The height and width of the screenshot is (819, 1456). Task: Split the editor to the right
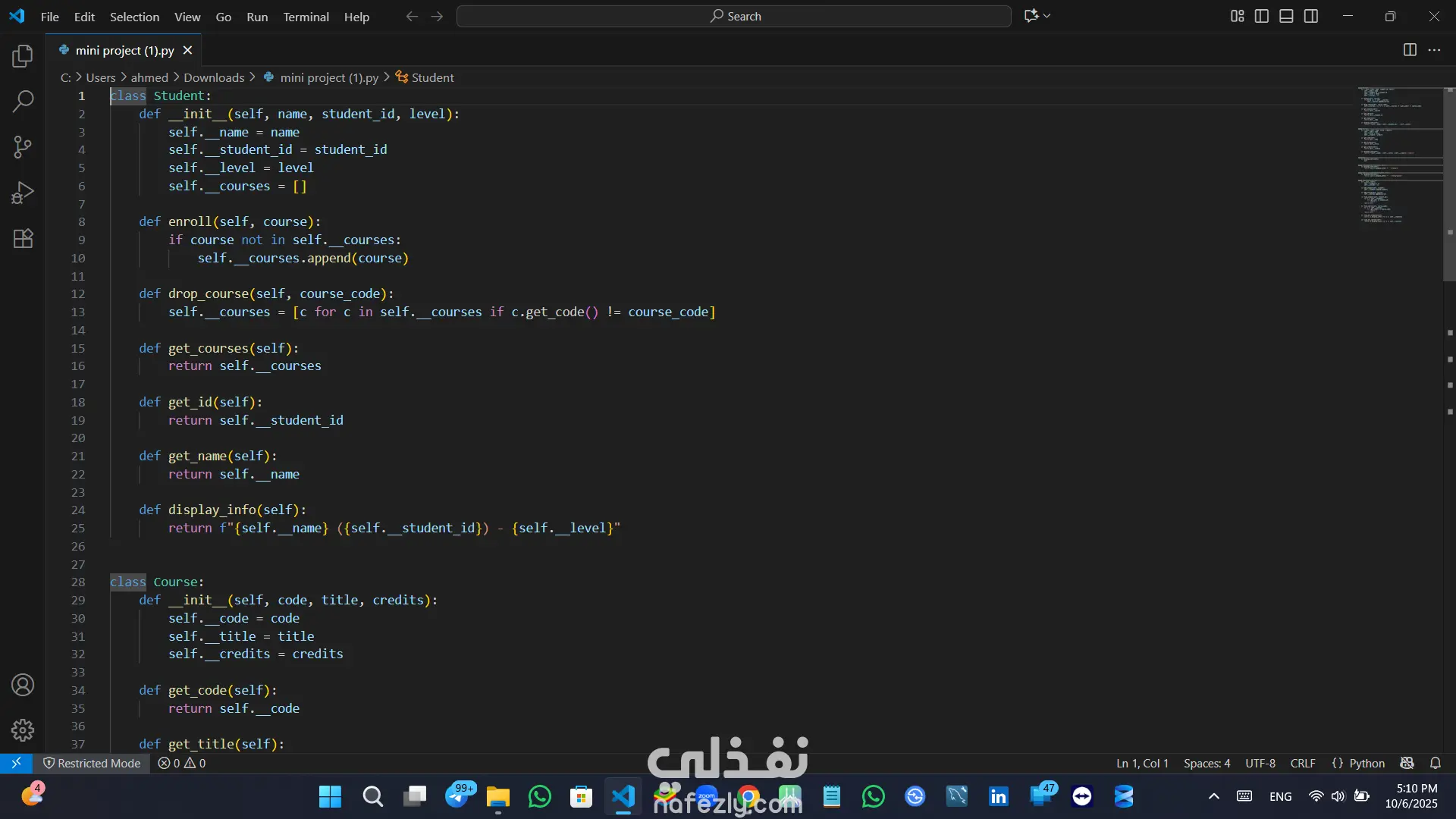pyautogui.click(x=1410, y=50)
